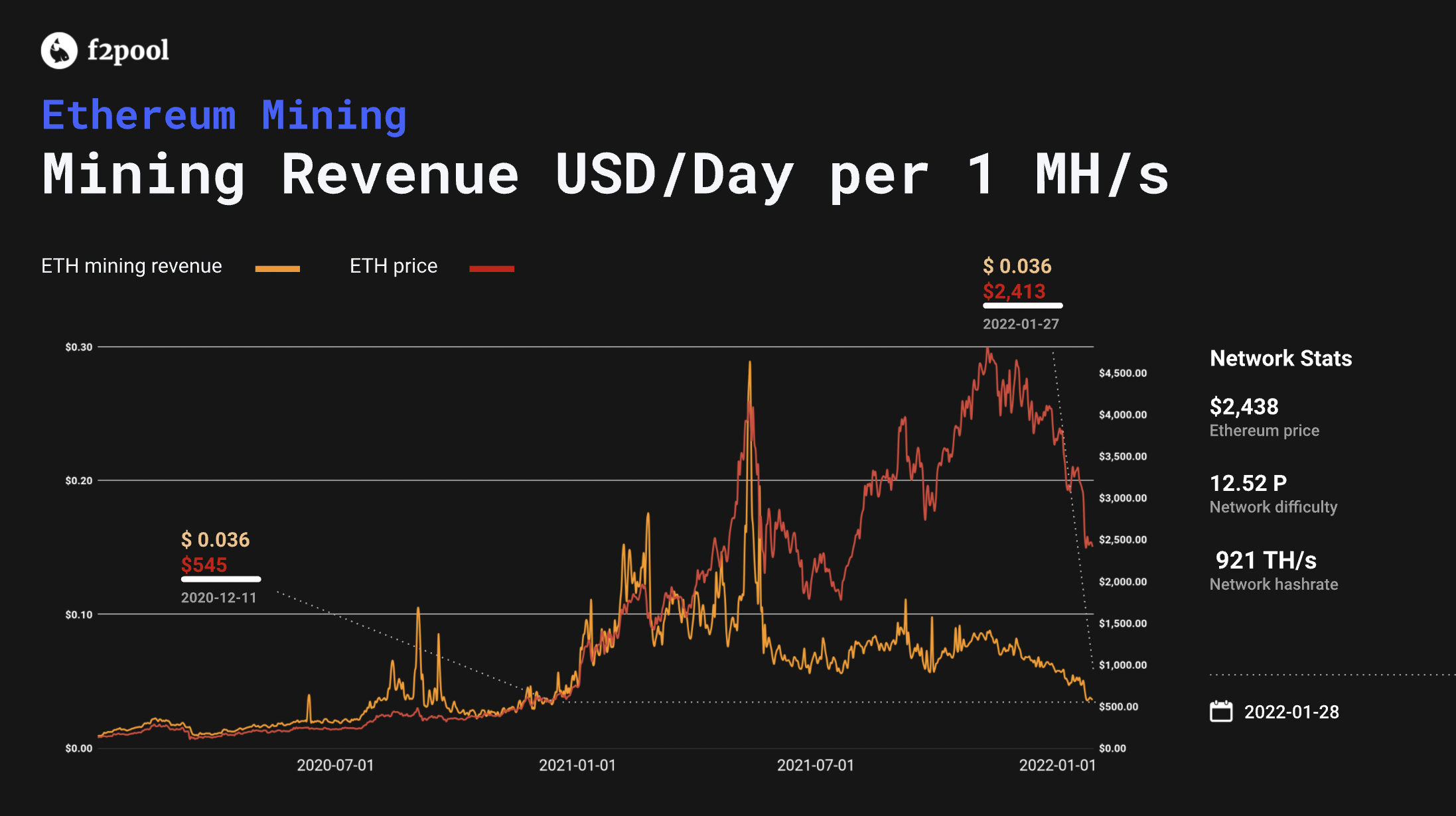Click the 'Network Stats' heading
Viewport: 1456px width, 816px height.
click(x=1281, y=358)
